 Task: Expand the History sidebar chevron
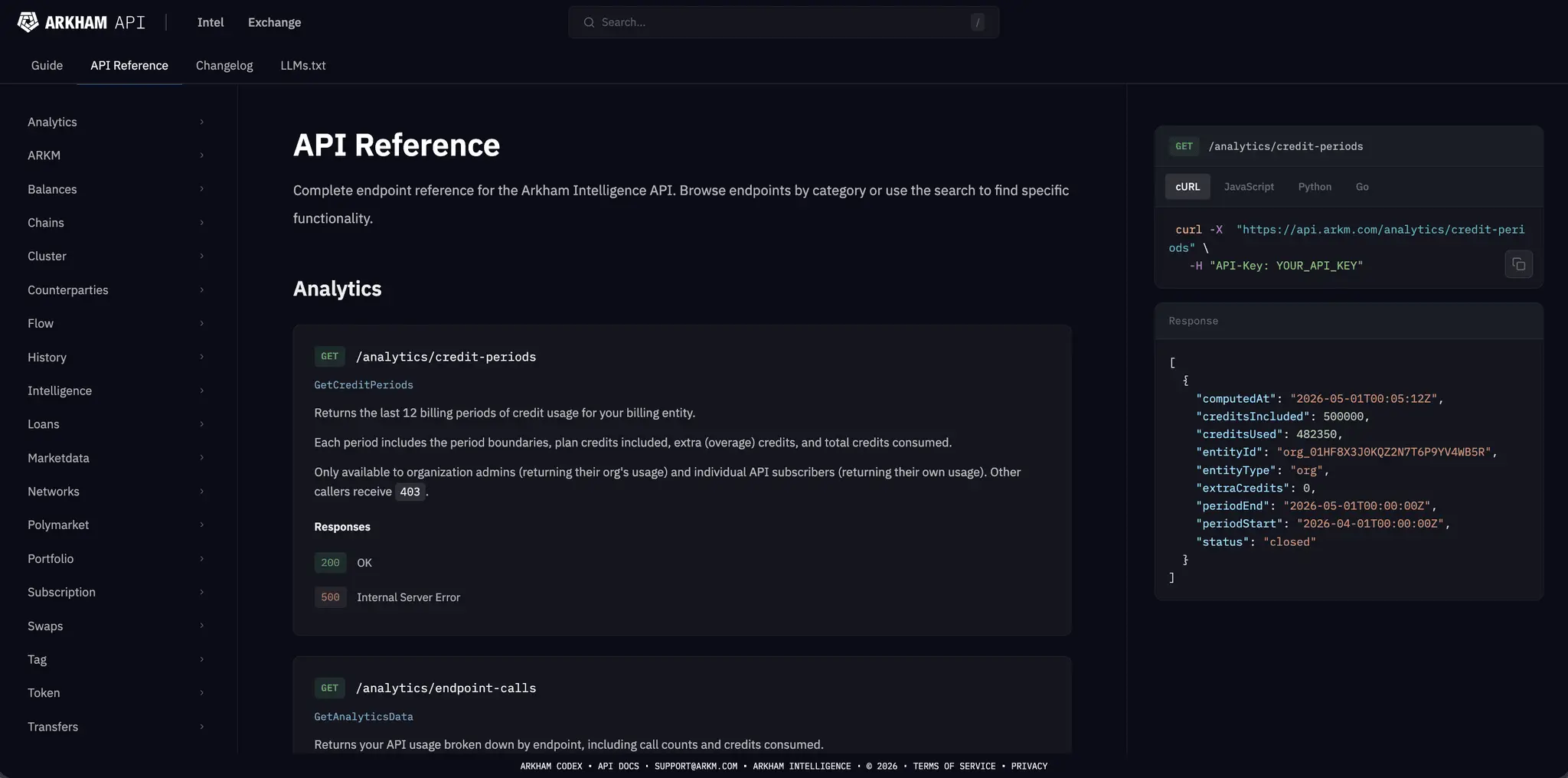(201, 357)
